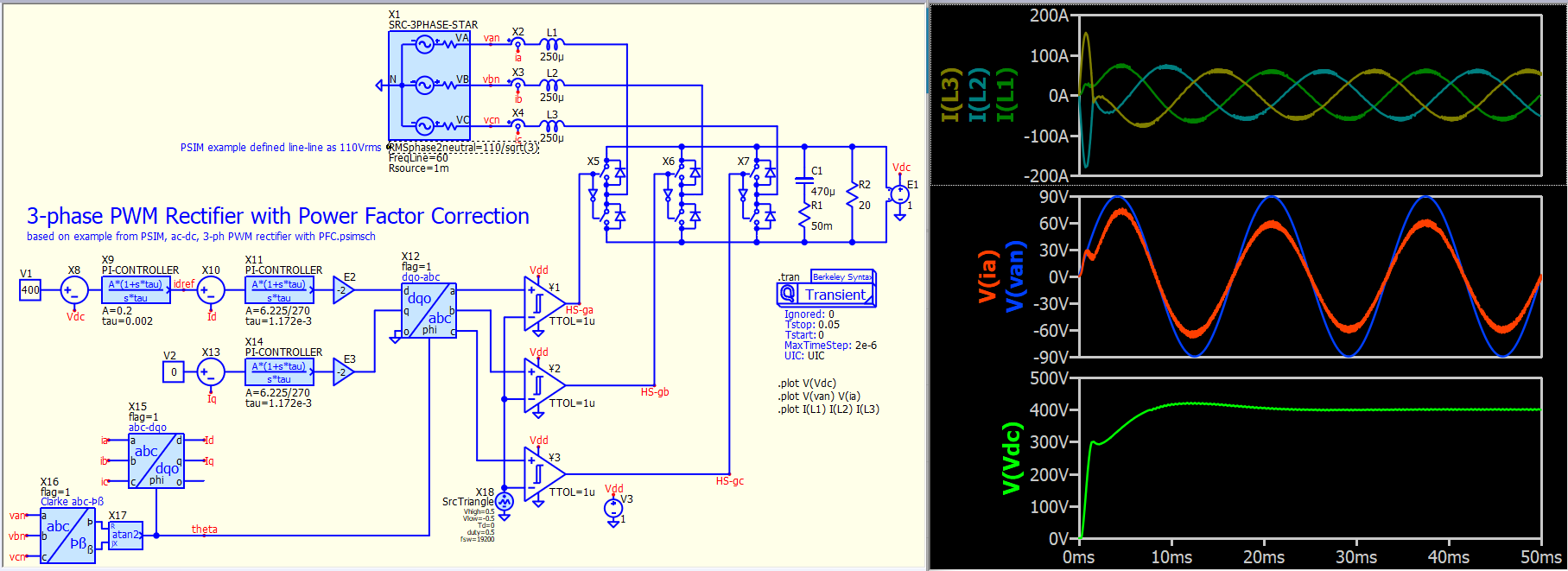This screenshot has height=571, width=1568.
Task: Select the X12 dqo-abc transform block
Action: (x=429, y=311)
